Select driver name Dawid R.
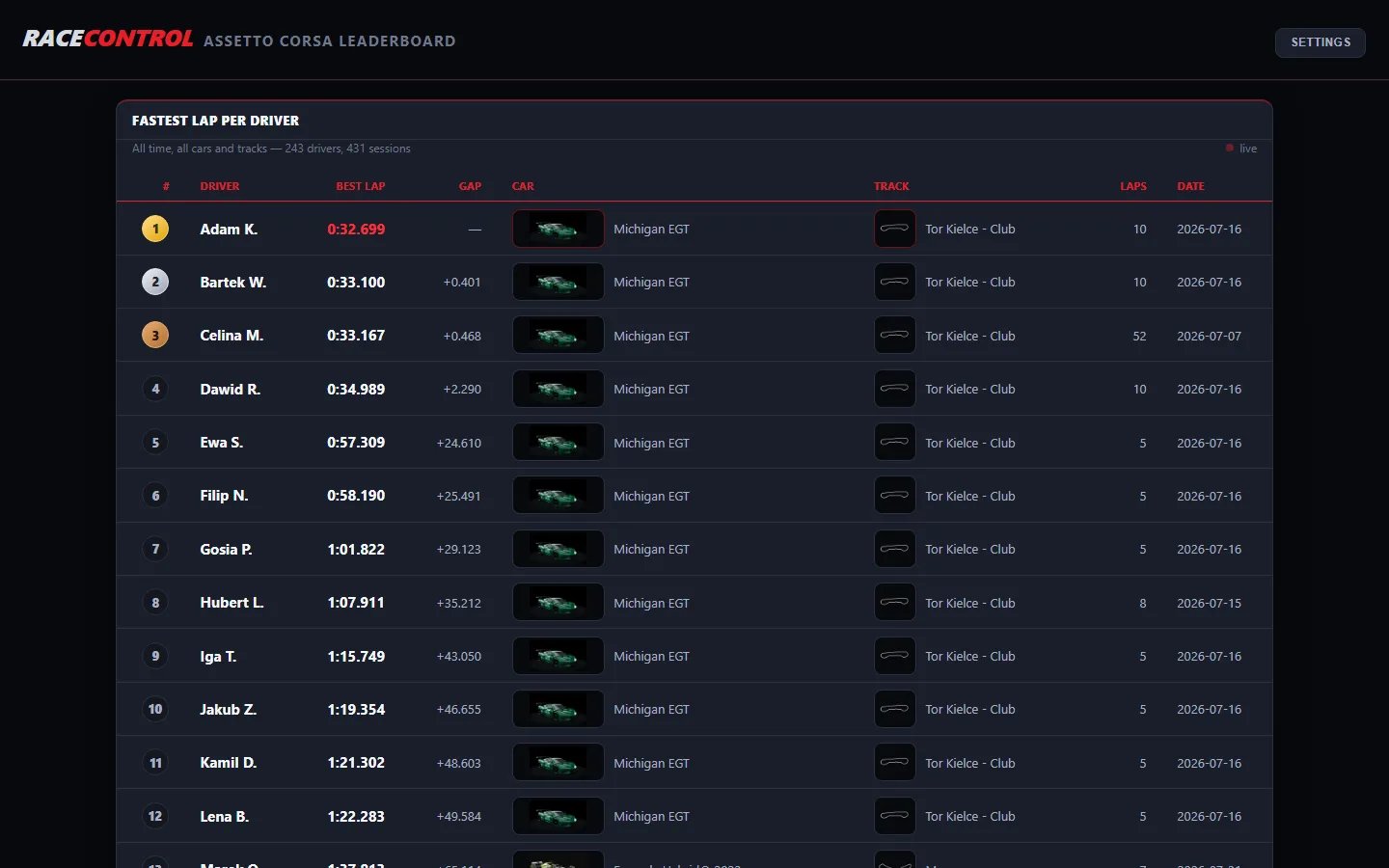The height and width of the screenshot is (868, 1389). click(x=231, y=390)
